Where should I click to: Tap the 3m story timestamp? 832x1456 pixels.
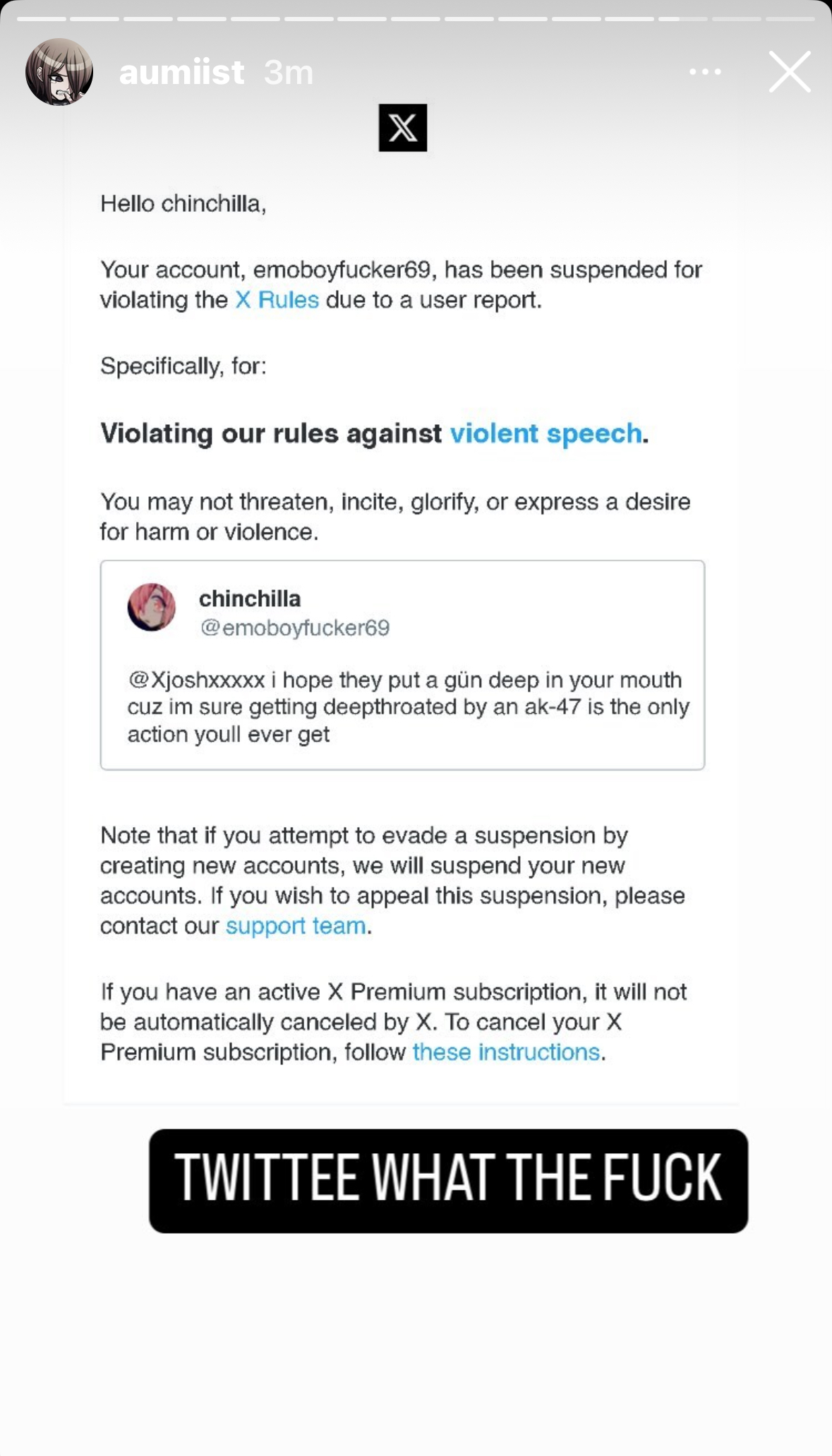point(289,72)
